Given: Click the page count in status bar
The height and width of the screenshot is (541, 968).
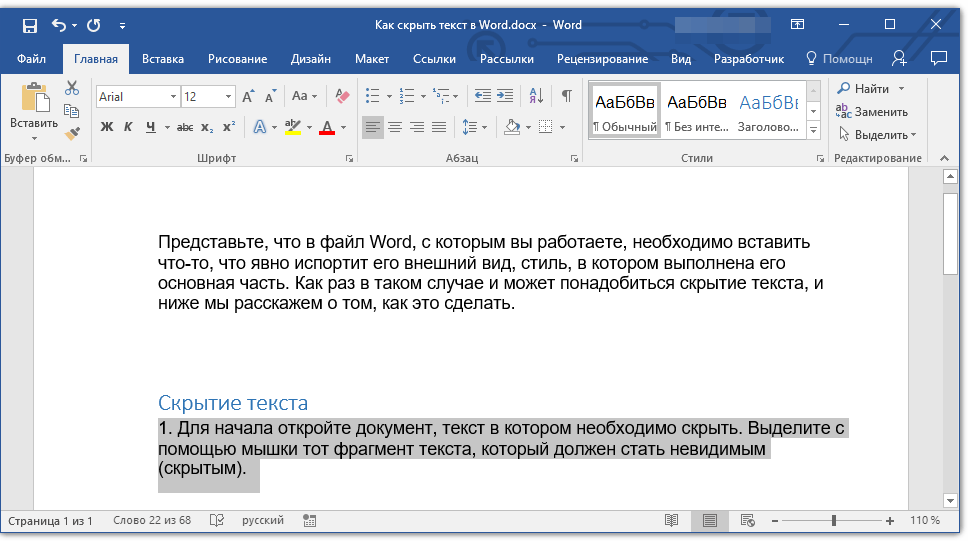Looking at the screenshot, I should pos(50,521).
